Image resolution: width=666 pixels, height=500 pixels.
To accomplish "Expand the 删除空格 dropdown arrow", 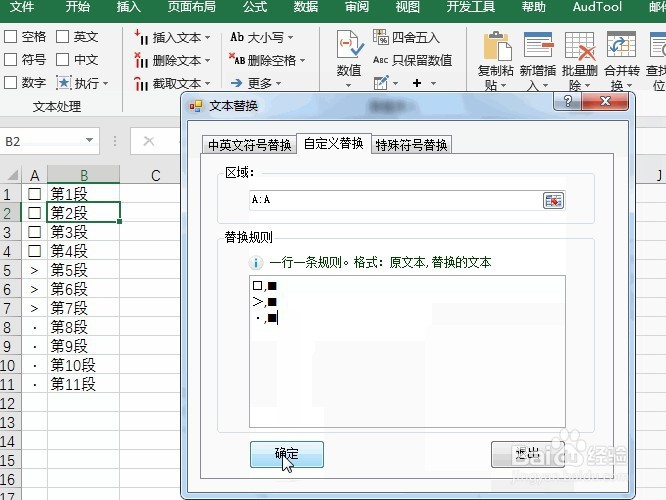I will coord(302,61).
